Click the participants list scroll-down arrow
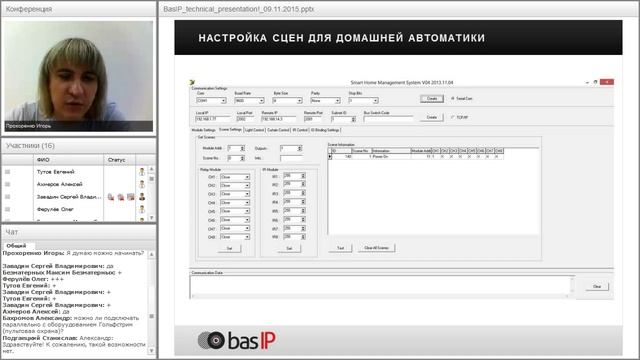The height and width of the screenshot is (360, 640). 151,218
